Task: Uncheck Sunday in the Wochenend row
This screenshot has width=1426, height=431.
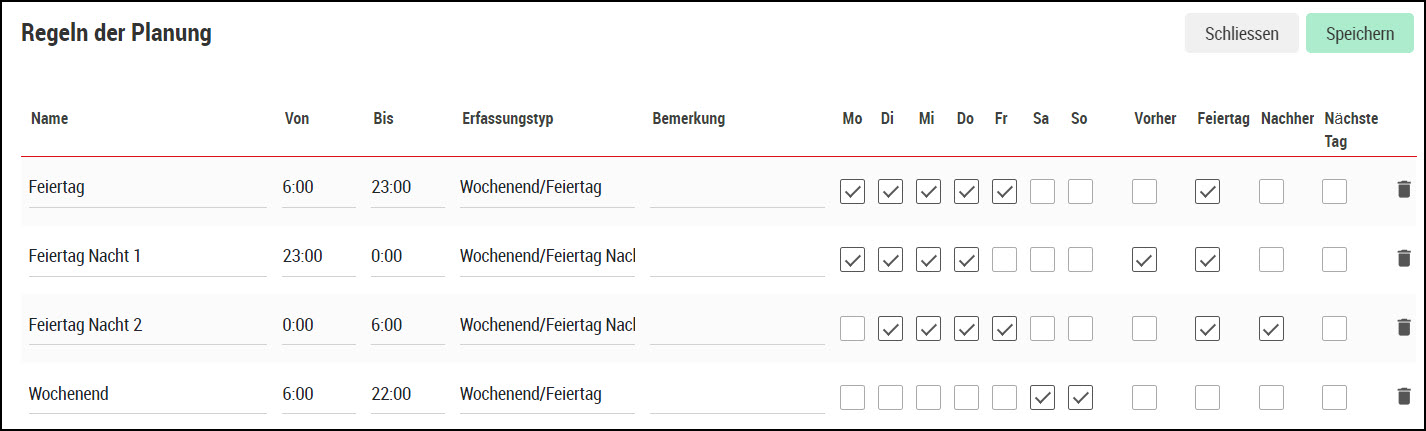Action: pos(1080,398)
